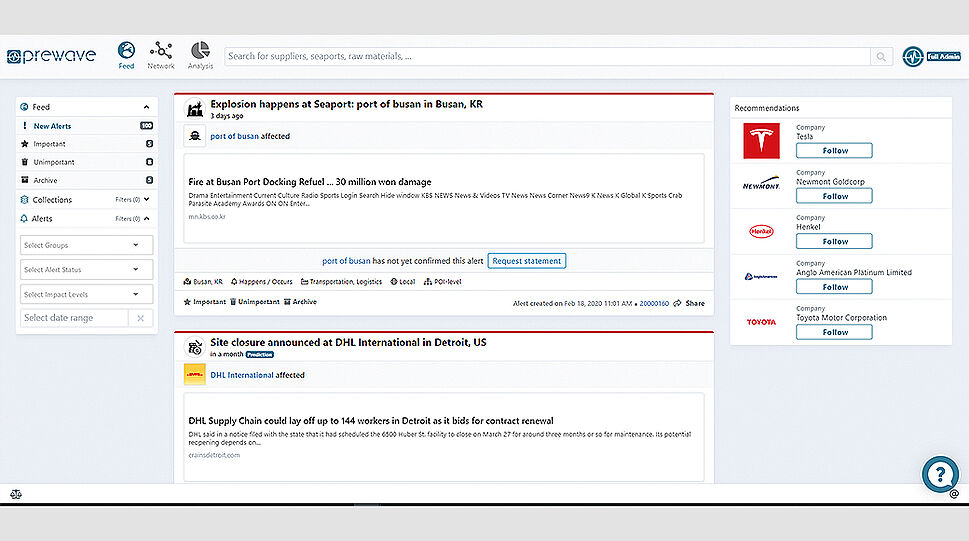The height and width of the screenshot is (541, 969).
Task: Click the DHL logo thumbnail
Action: point(195,375)
